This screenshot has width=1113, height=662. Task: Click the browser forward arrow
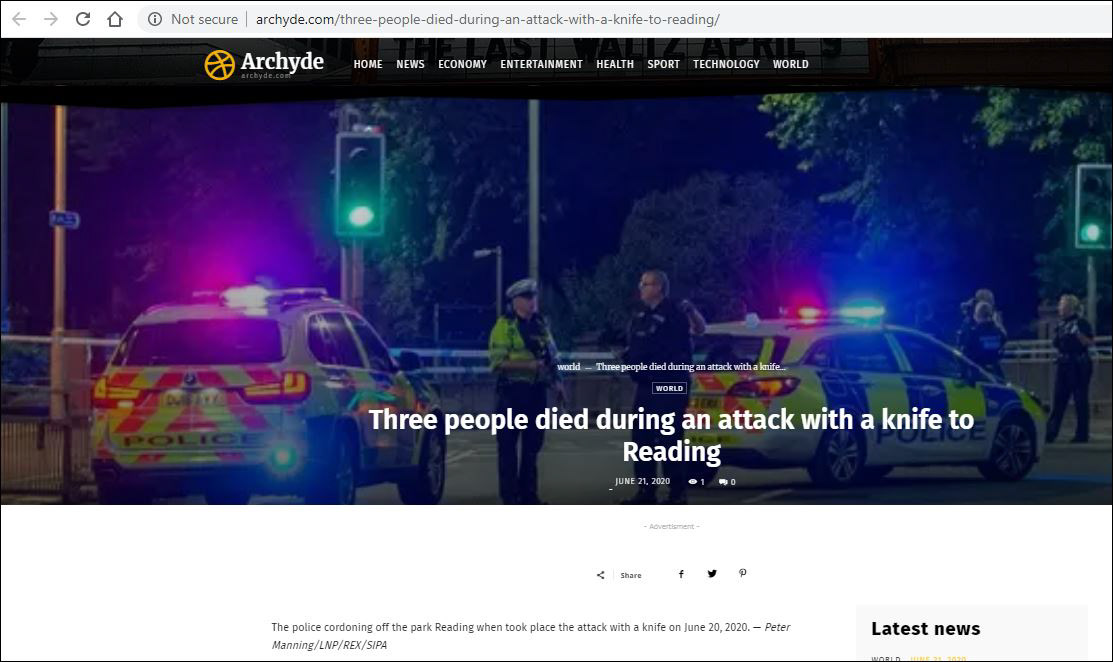click(51, 19)
